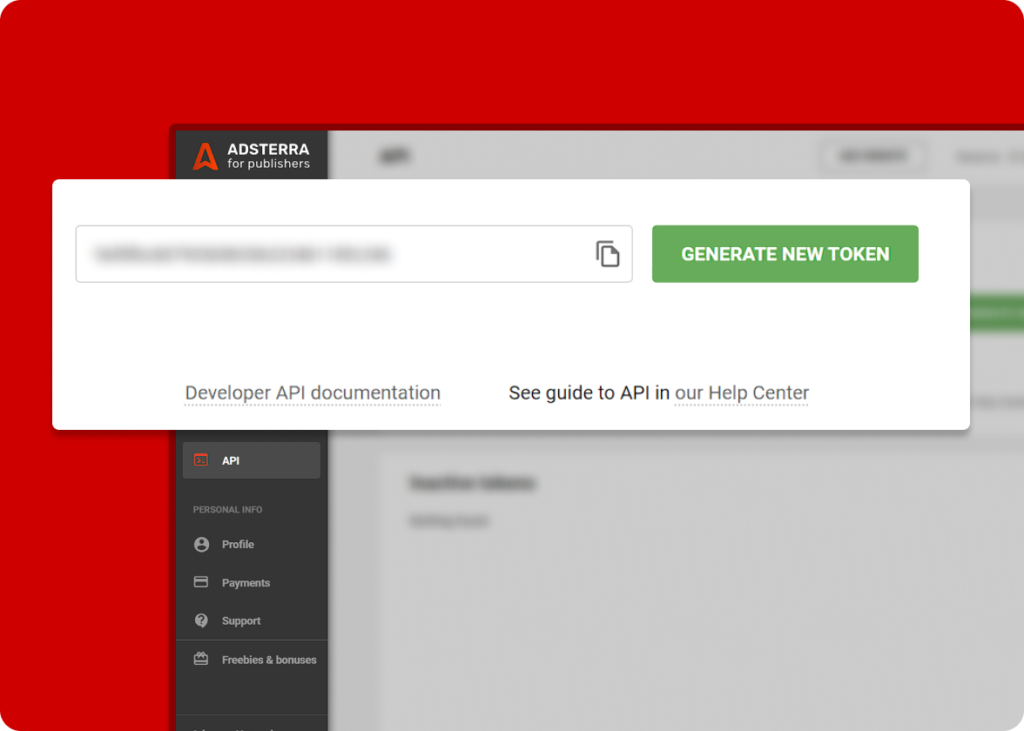Click the API terminal icon in sidebar

201,460
